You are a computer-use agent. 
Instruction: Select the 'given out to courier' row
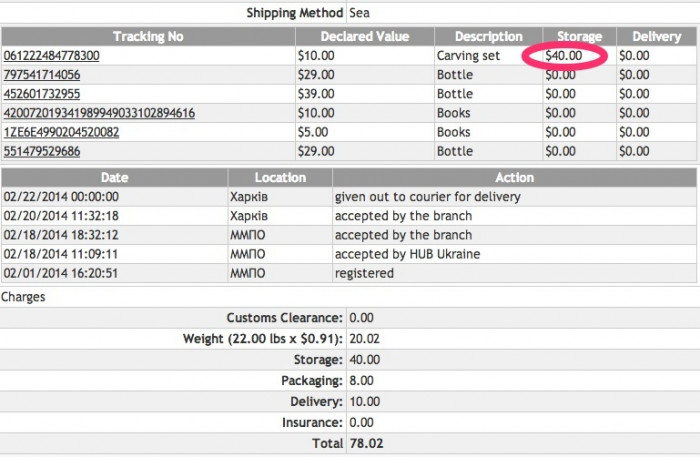pyautogui.click(x=427, y=197)
